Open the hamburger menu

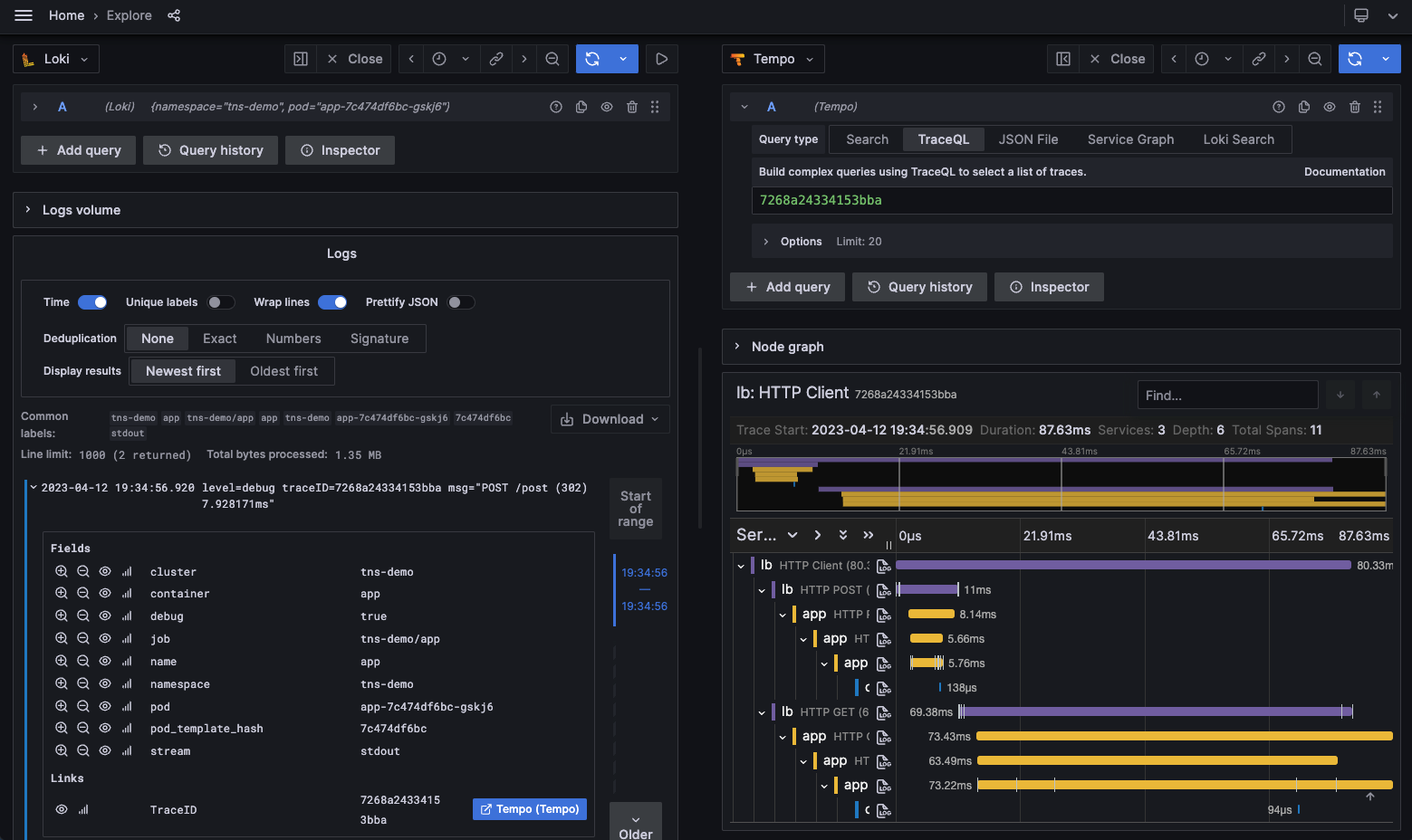click(x=24, y=15)
